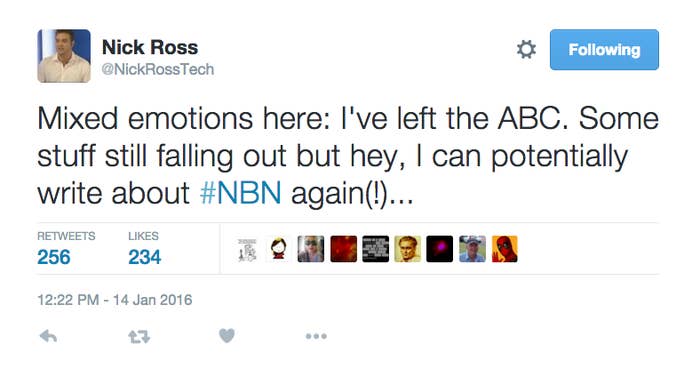Toggle the Following button
Viewport: 700px width, 377px height.
604,50
